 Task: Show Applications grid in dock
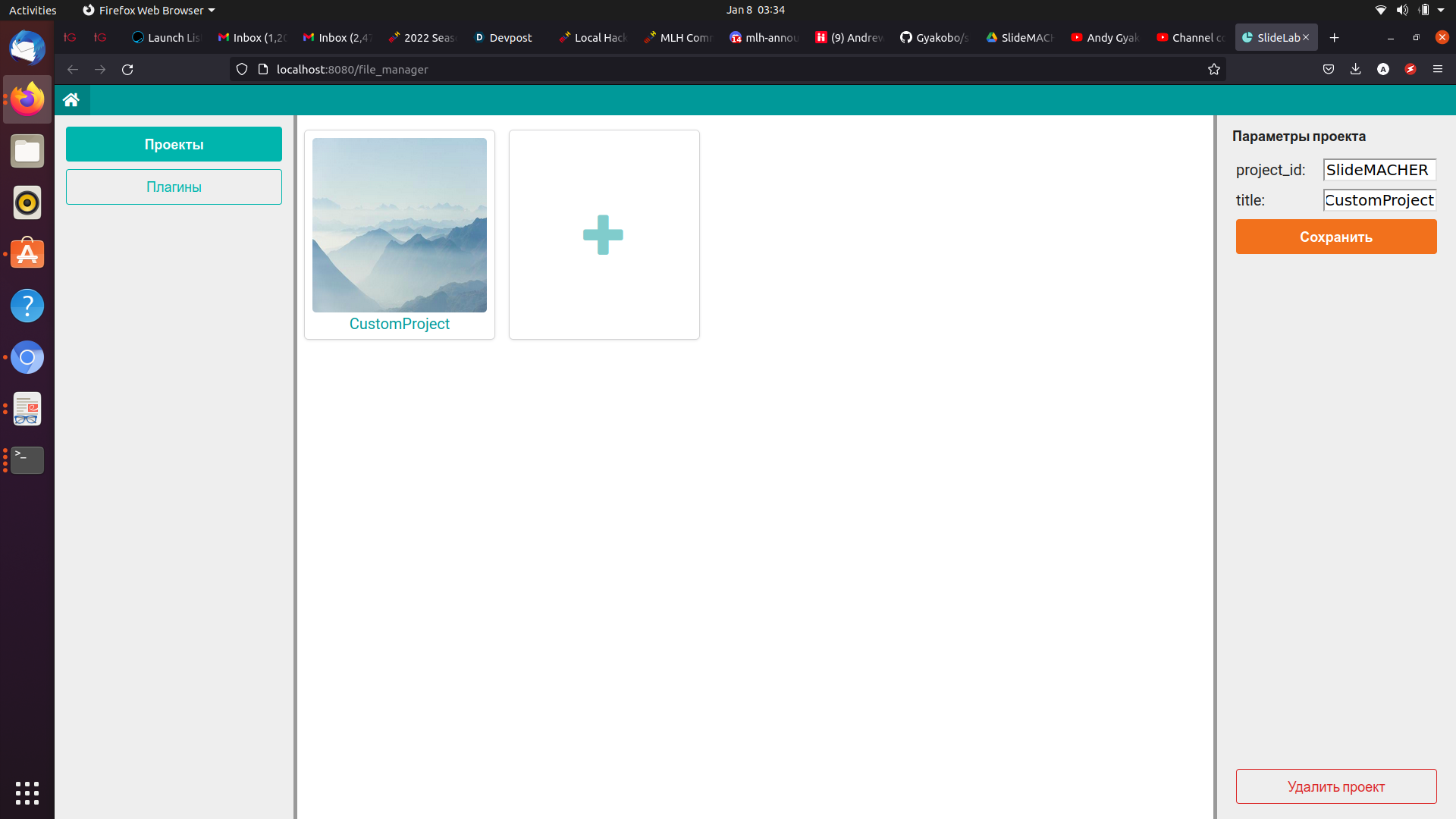pyautogui.click(x=27, y=792)
